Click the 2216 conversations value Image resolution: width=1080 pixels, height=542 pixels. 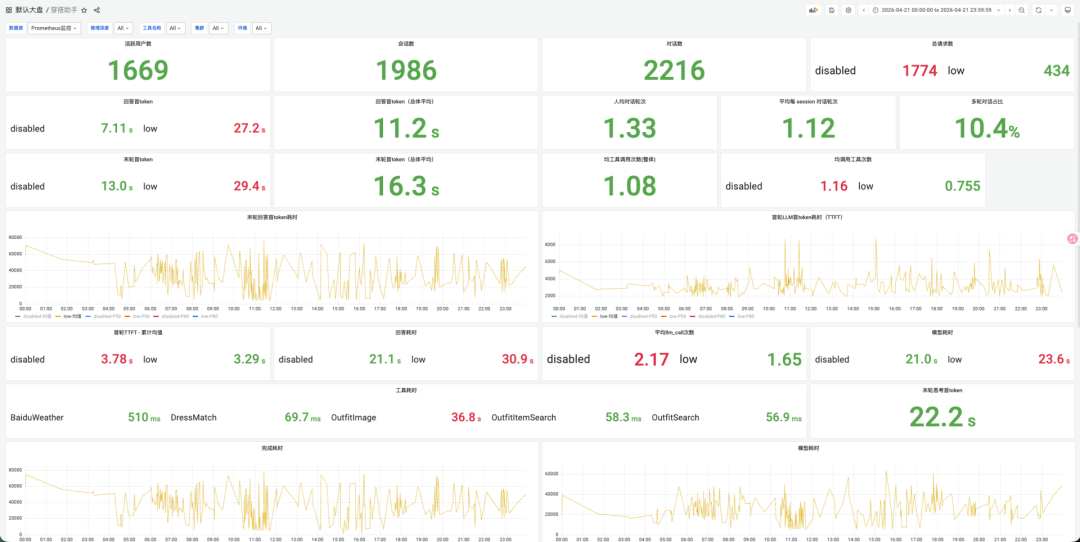coord(674,70)
